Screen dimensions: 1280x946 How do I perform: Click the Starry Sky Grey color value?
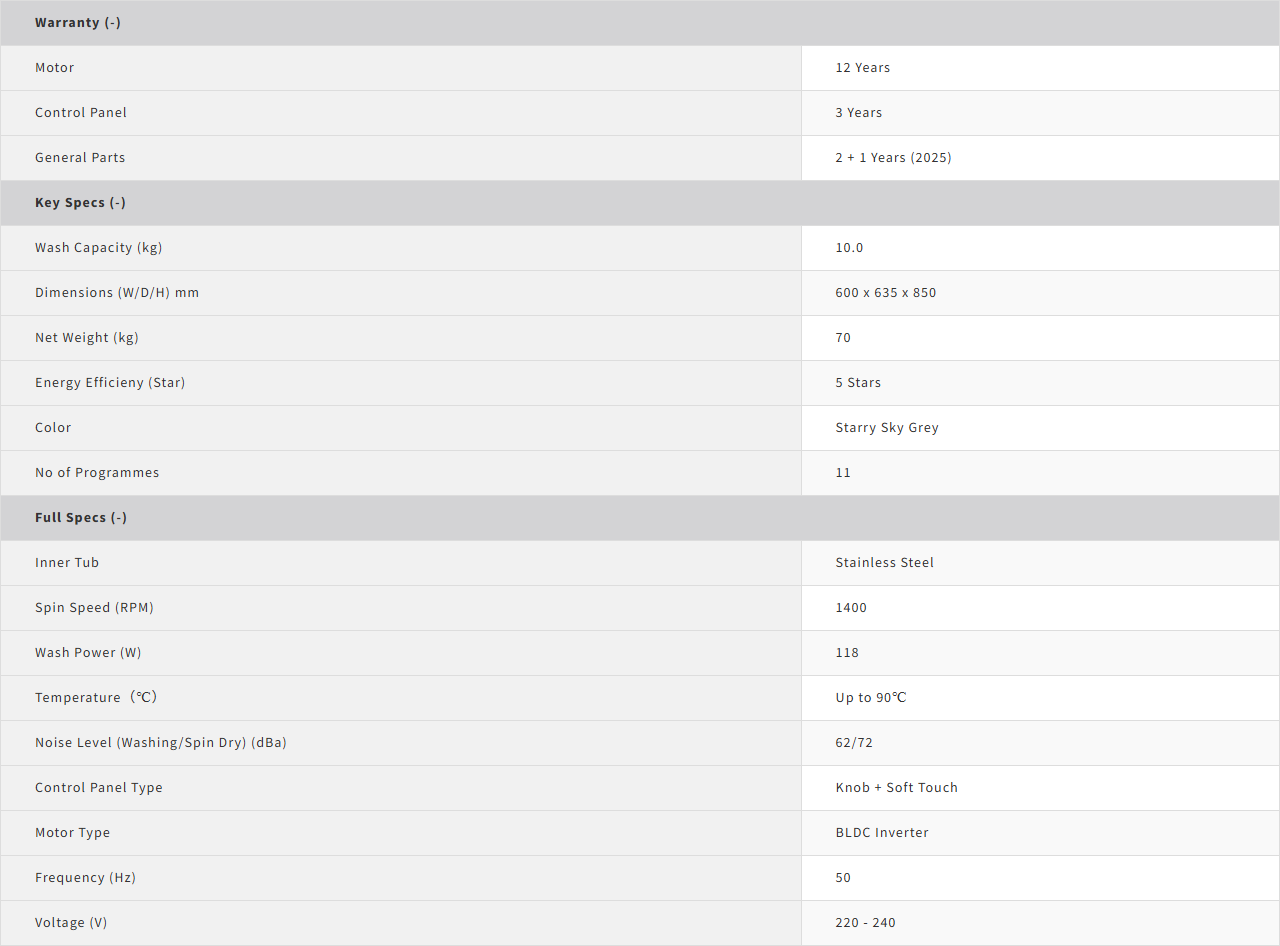point(887,427)
